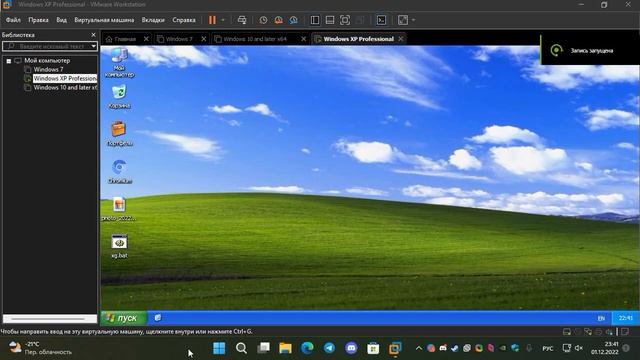Open the stretch mode dropdown arrow
Viewport: 640px width, 360px height.
coord(413,20)
